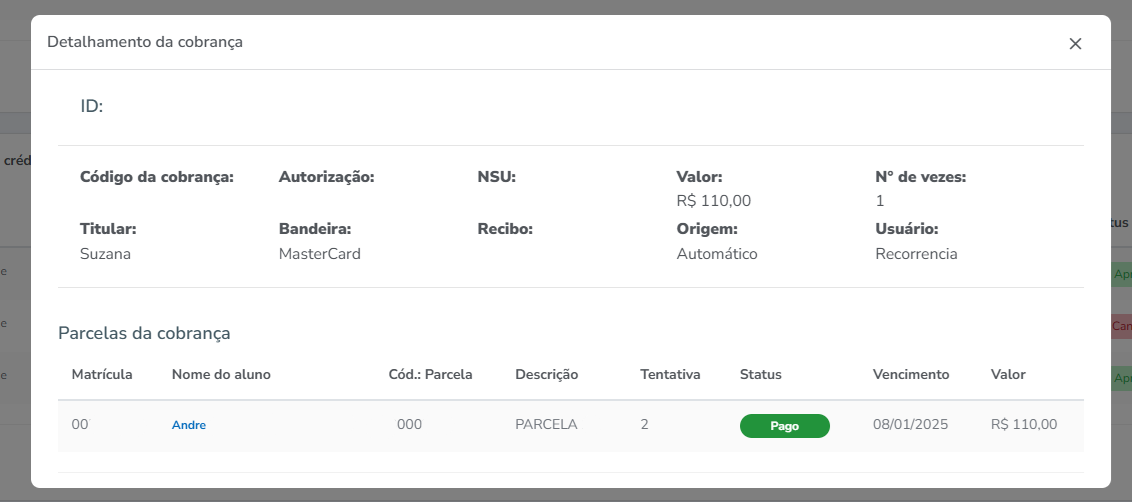Click the Cód.: Parcela column header
This screenshot has width=1135, height=502.
point(430,374)
